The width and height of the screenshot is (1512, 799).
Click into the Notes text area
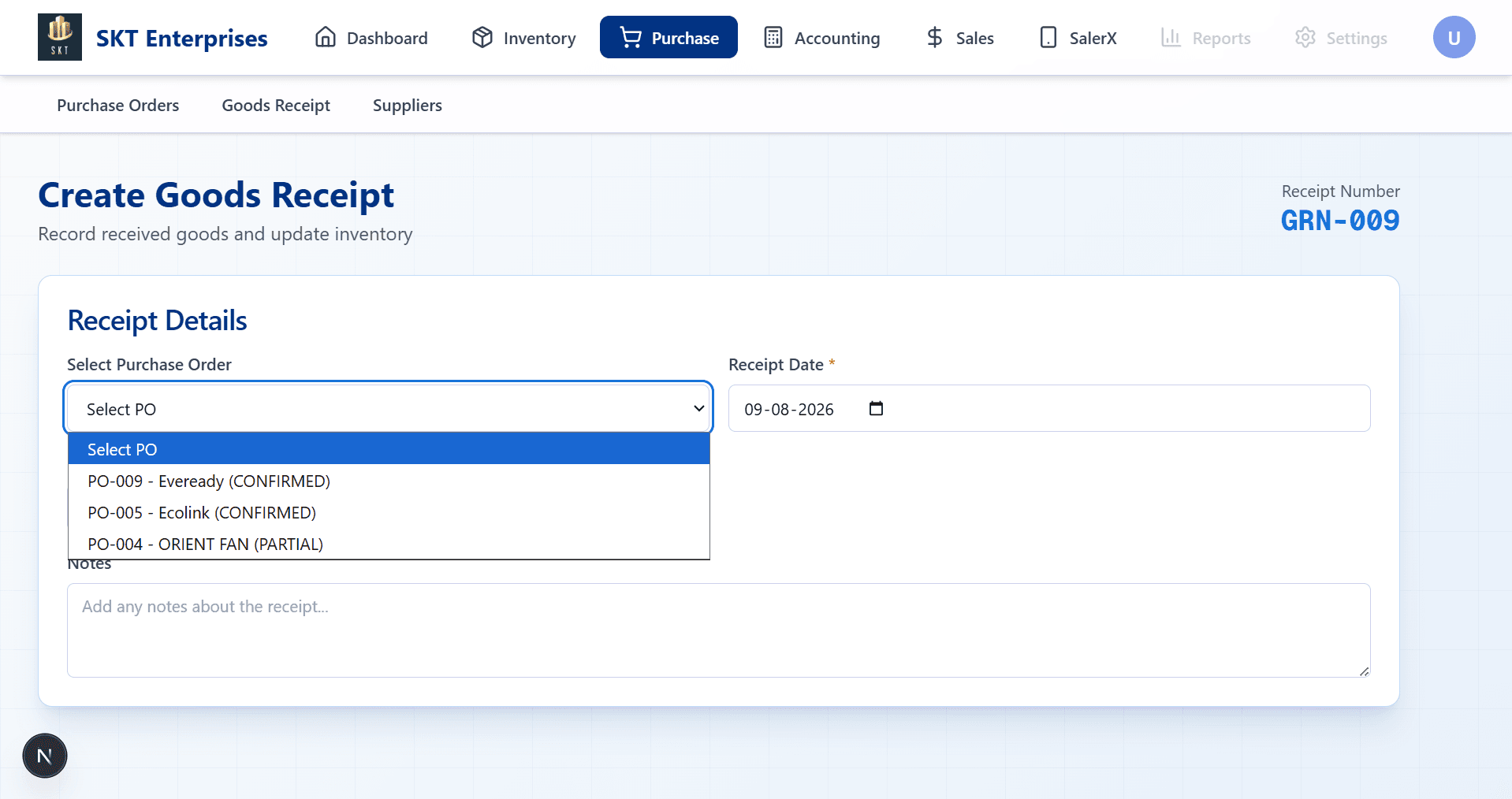pos(718,630)
